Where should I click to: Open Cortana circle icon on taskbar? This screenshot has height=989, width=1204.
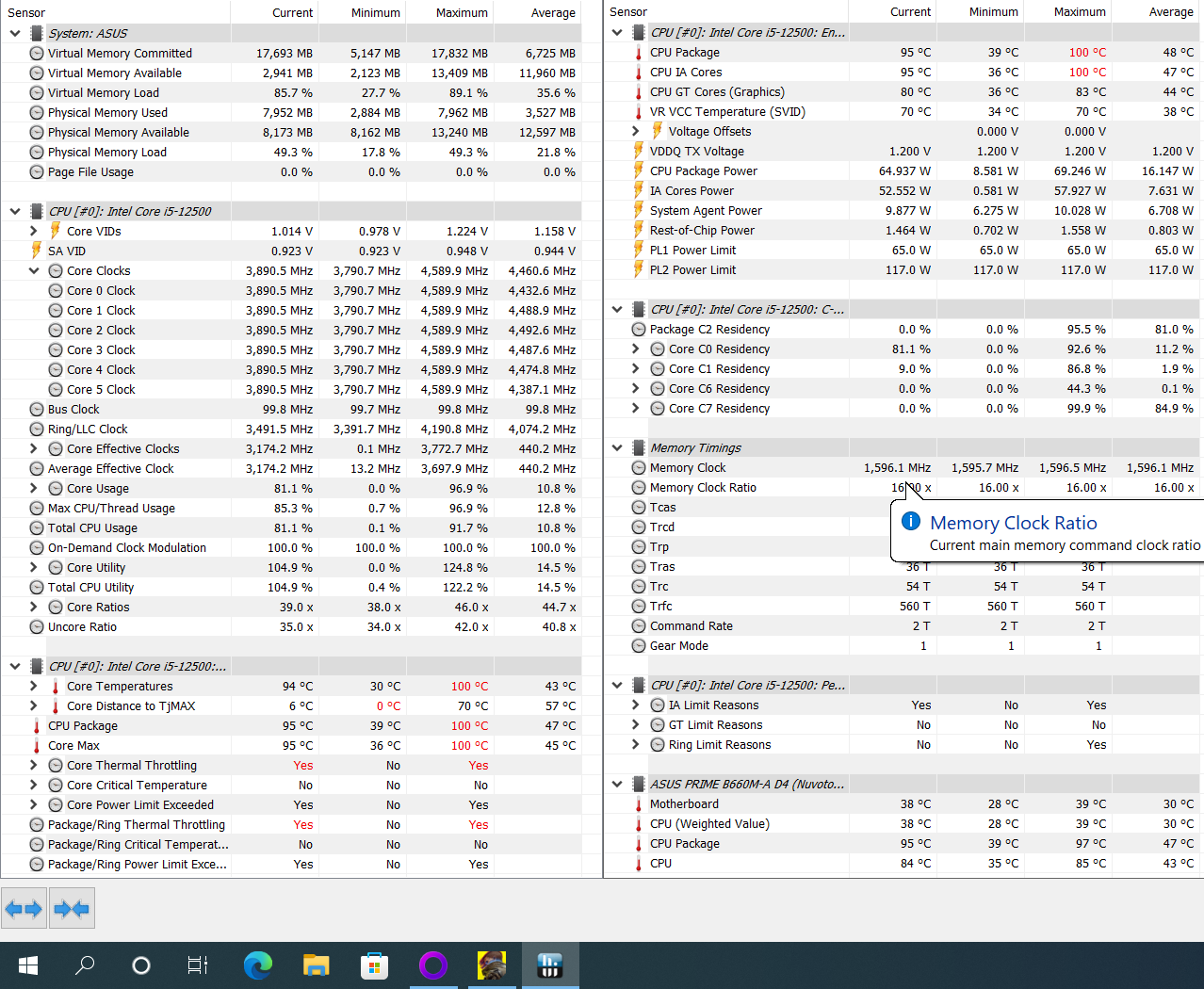pyautogui.click(x=141, y=965)
